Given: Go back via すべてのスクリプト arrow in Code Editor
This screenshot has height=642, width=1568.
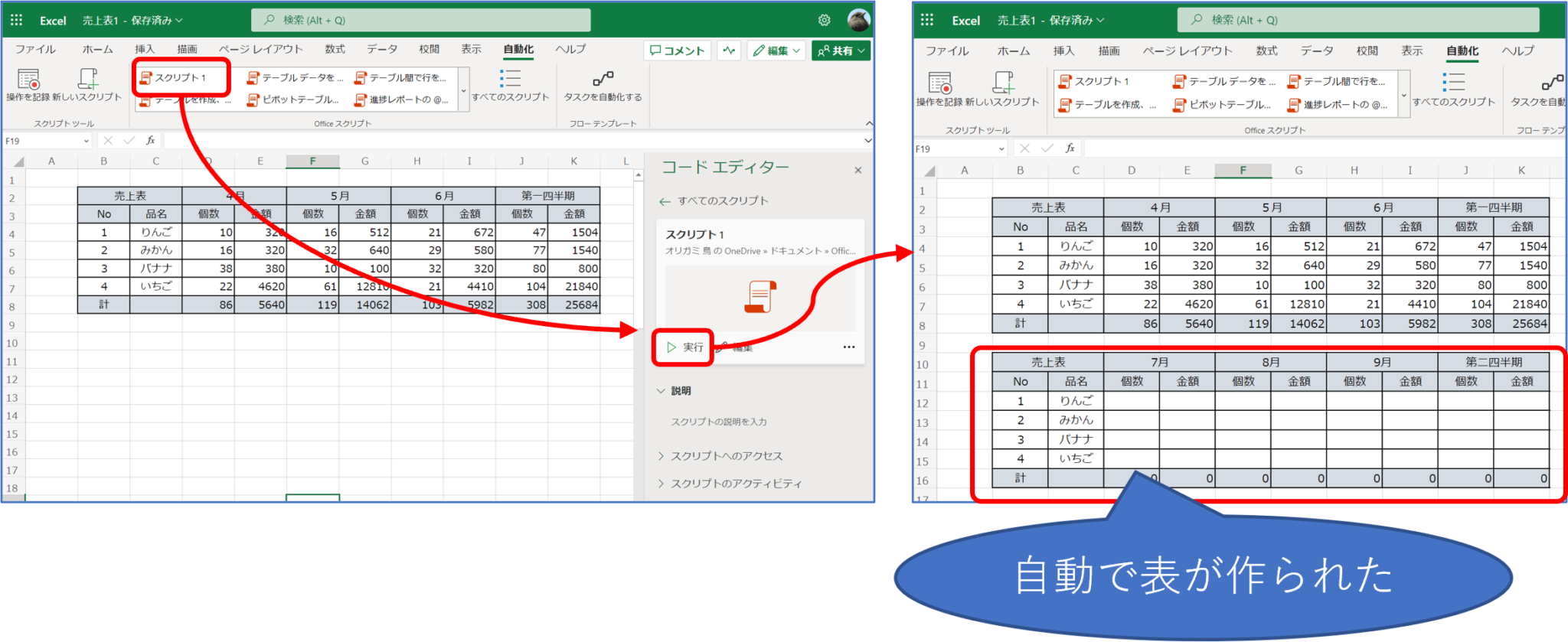Looking at the screenshot, I should (665, 201).
